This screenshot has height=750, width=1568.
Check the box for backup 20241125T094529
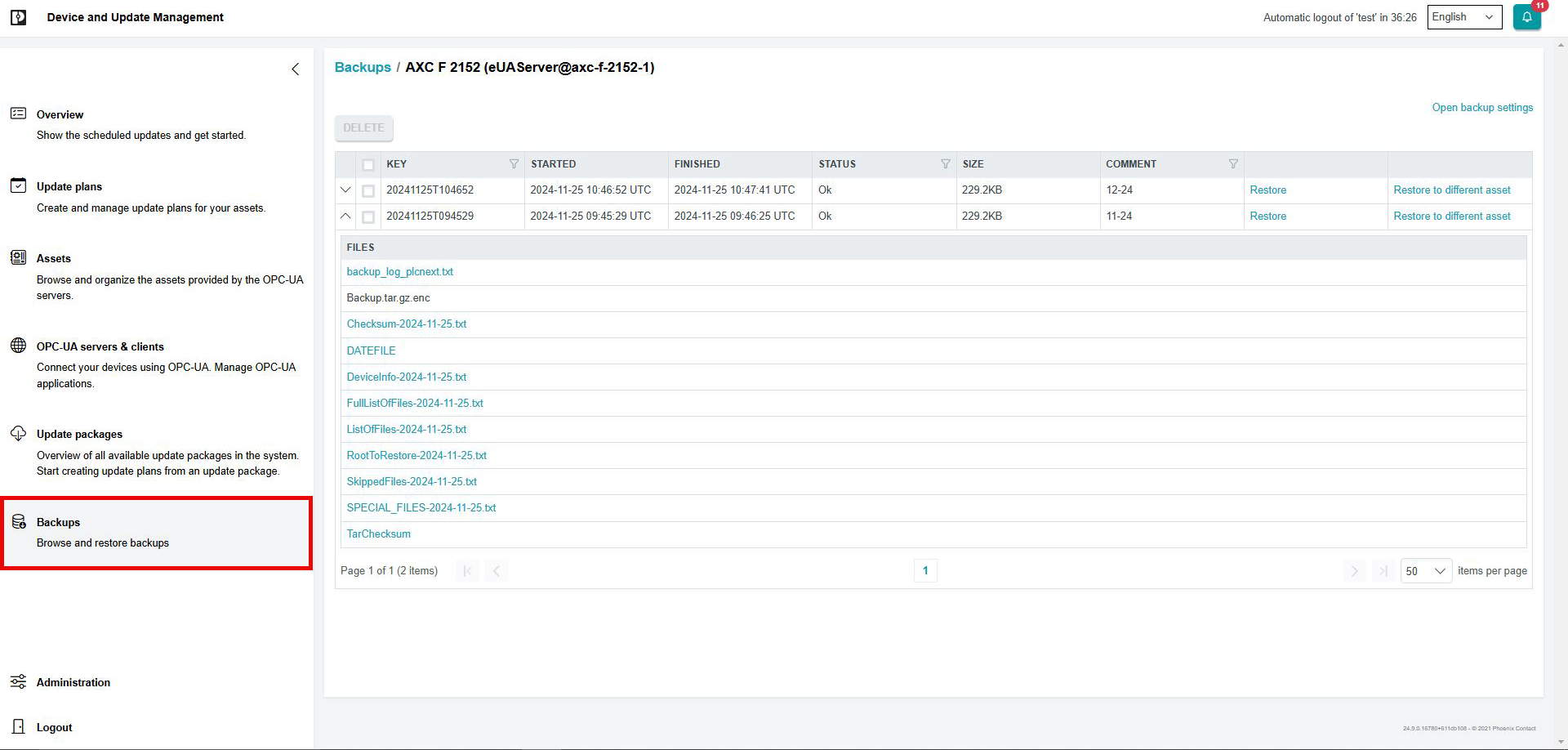(368, 217)
